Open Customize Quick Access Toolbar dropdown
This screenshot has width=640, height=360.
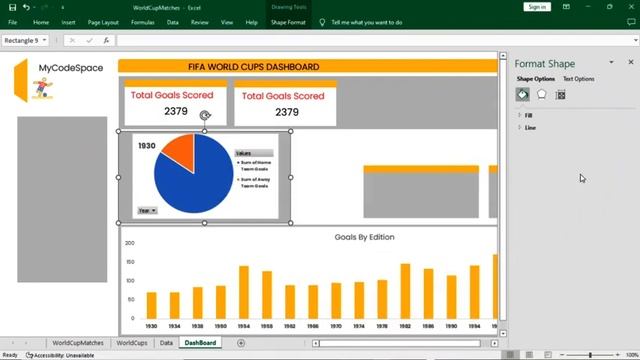(62, 7)
